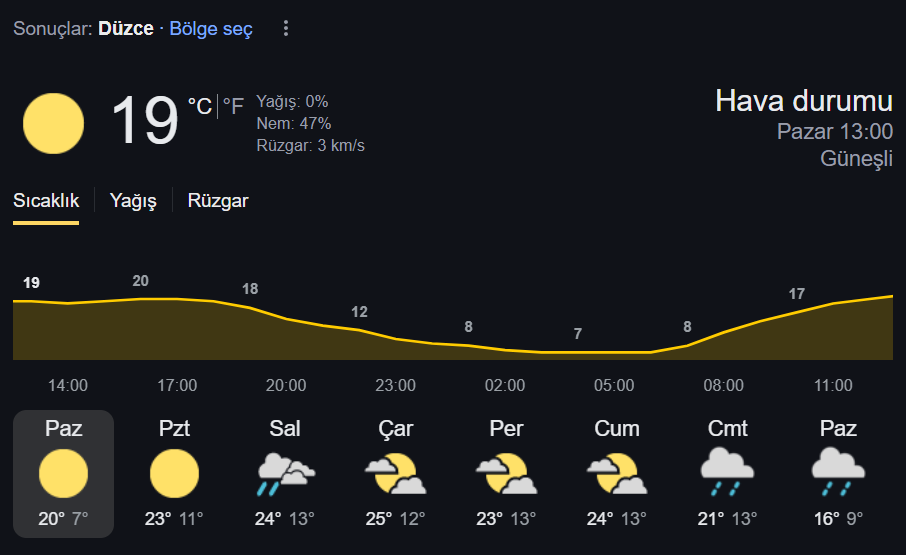Select Sal rainy cloud forecast icon

285,474
